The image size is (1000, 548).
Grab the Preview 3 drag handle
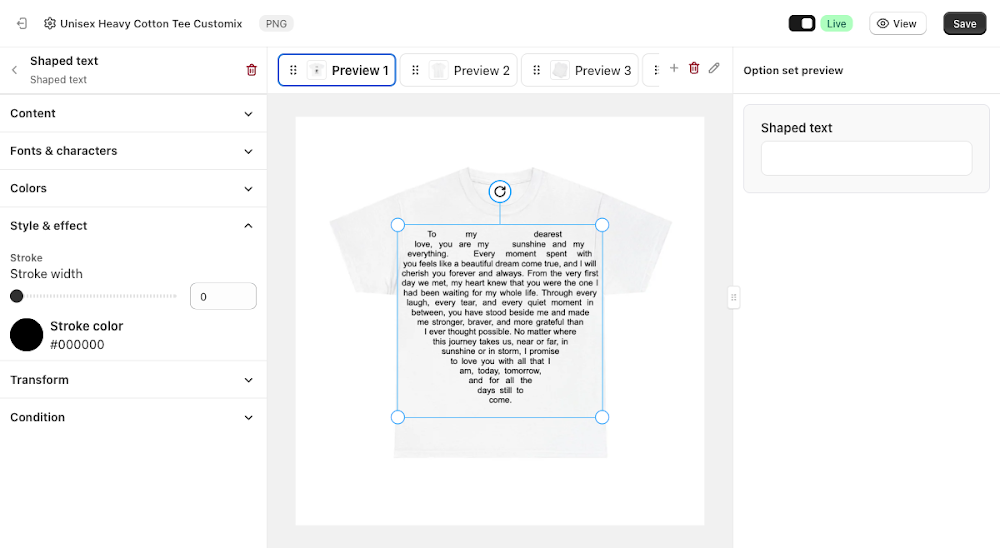coord(536,70)
